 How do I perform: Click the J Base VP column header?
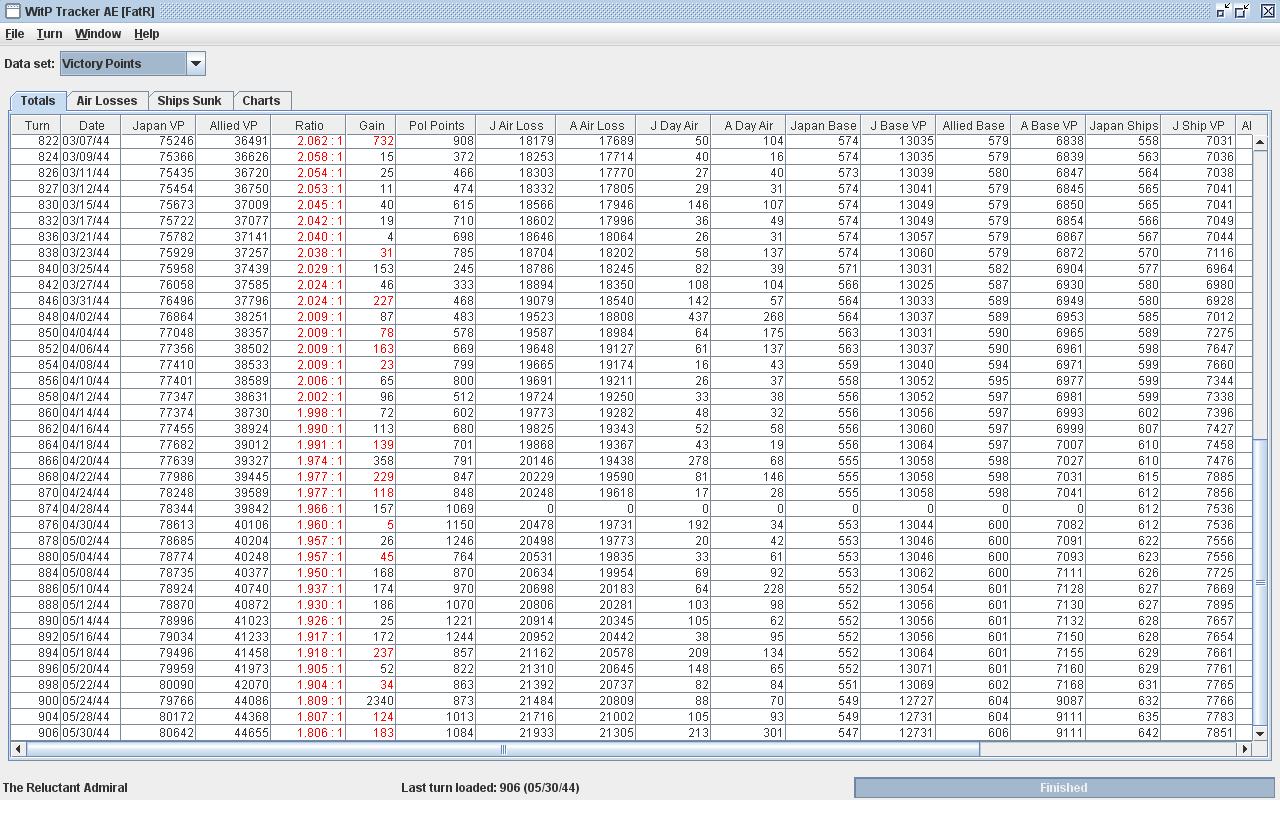point(898,126)
